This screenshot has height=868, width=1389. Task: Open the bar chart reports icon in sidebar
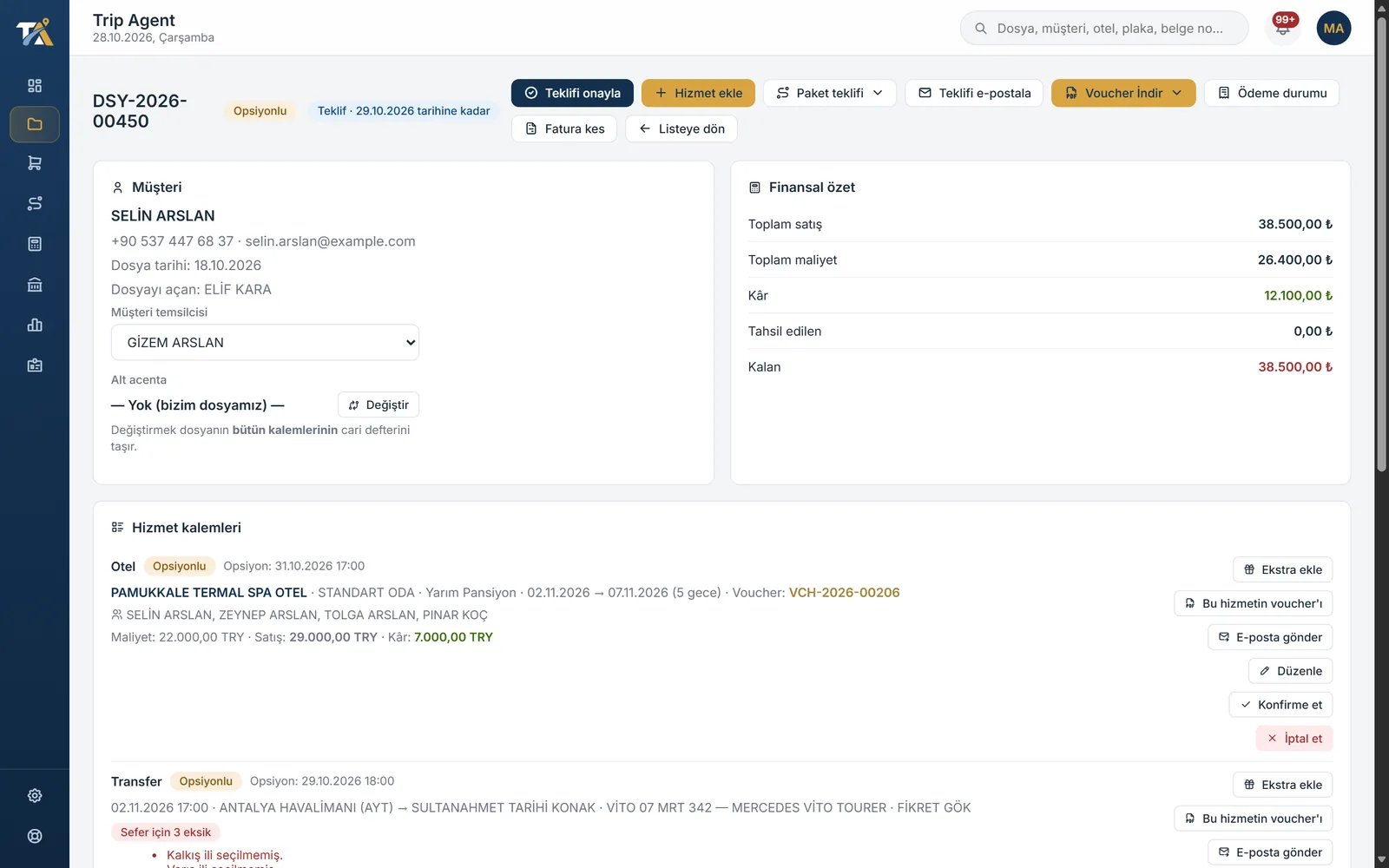click(35, 325)
